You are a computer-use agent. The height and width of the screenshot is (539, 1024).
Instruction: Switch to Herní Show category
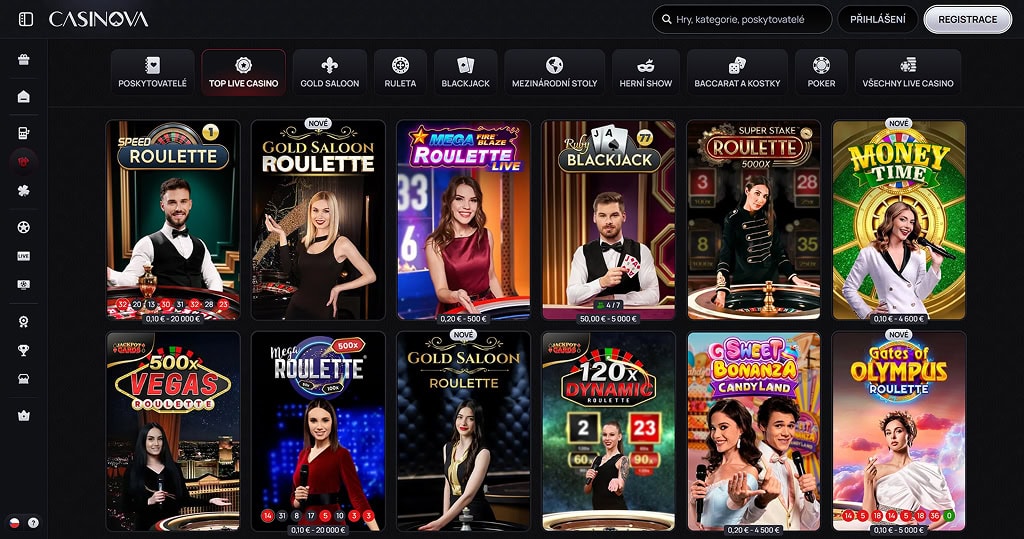(646, 73)
